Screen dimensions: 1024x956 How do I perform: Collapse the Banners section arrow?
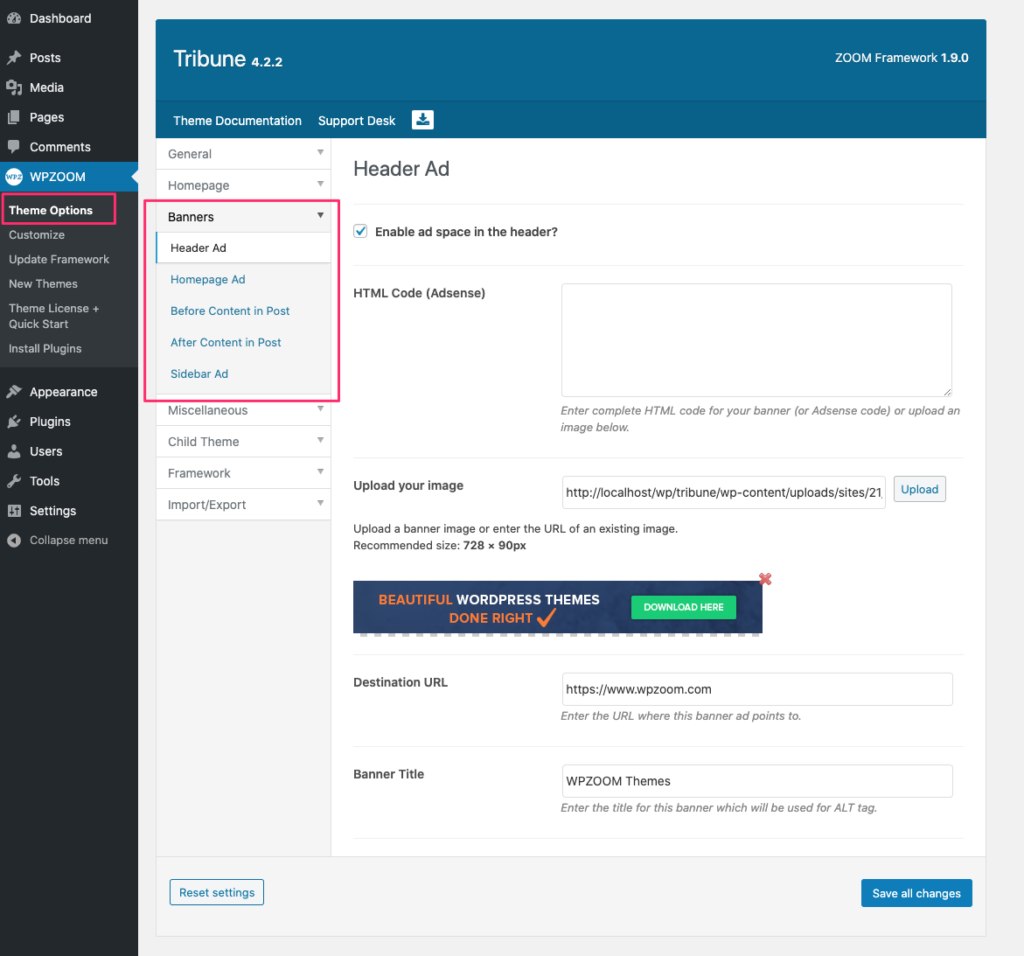pyautogui.click(x=320, y=215)
